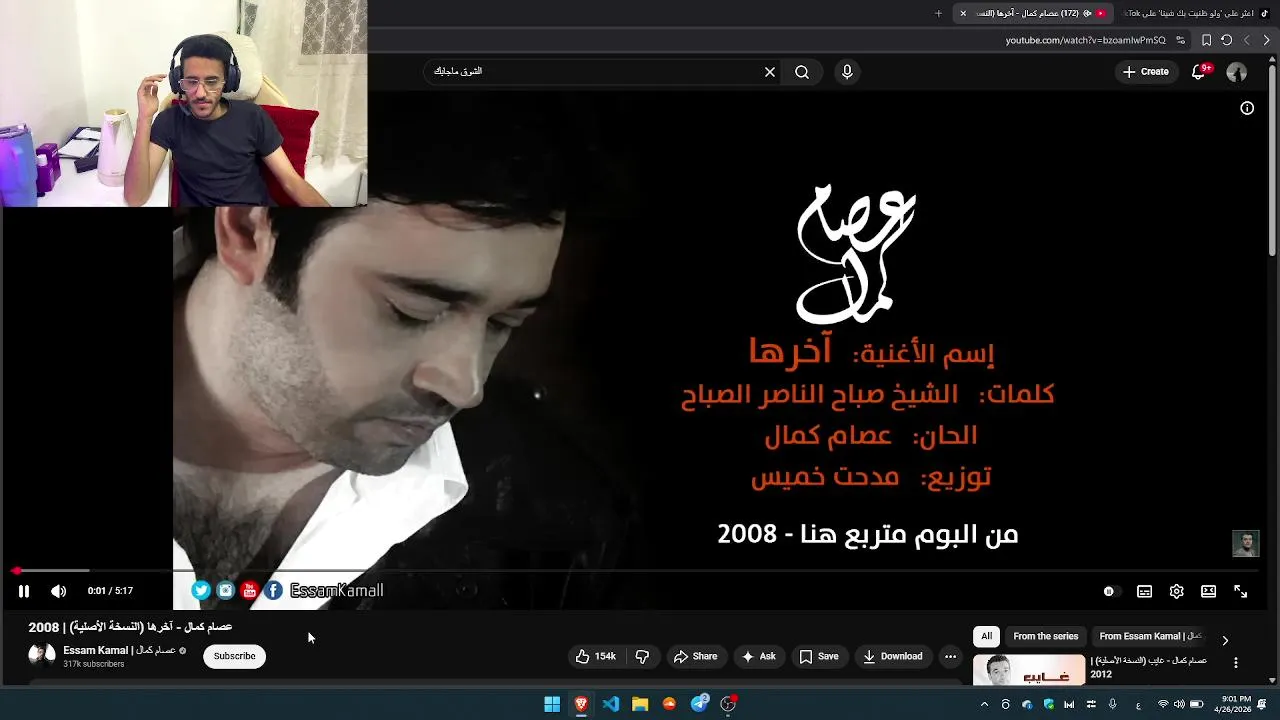Bookmark this page
Screen dimensions: 1280x720
(x=1206, y=40)
